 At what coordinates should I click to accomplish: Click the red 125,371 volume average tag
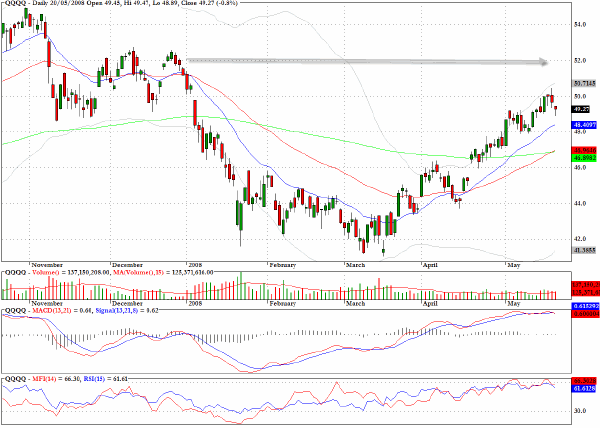point(586,292)
